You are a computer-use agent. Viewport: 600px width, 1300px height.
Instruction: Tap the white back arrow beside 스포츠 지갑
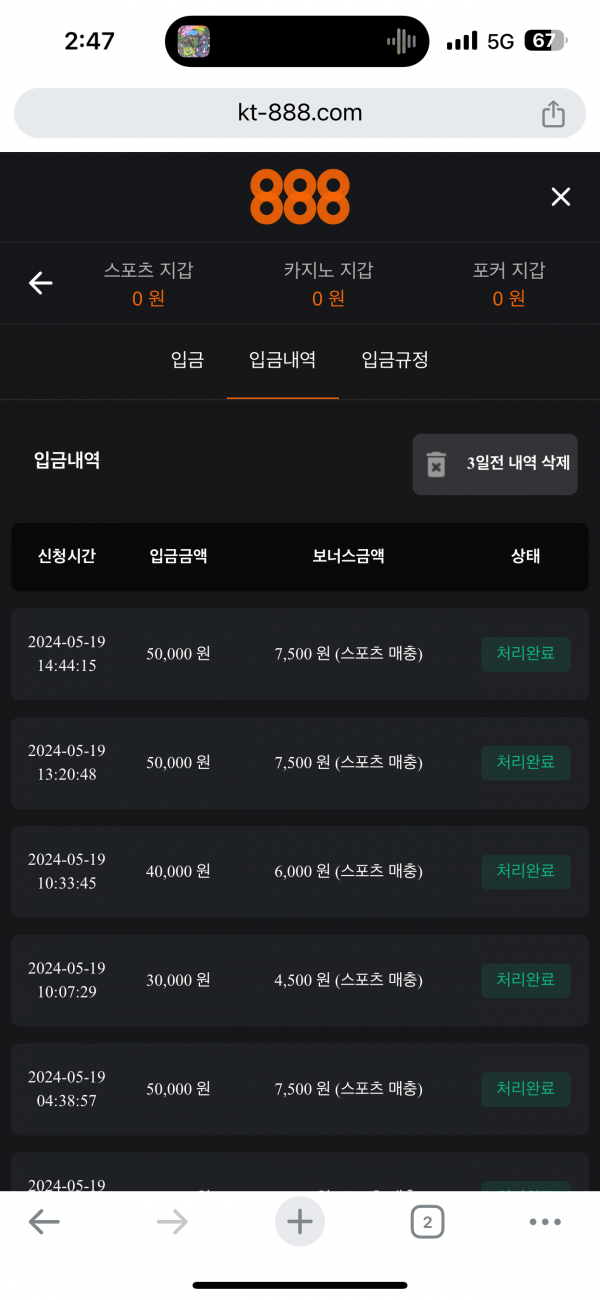point(40,283)
